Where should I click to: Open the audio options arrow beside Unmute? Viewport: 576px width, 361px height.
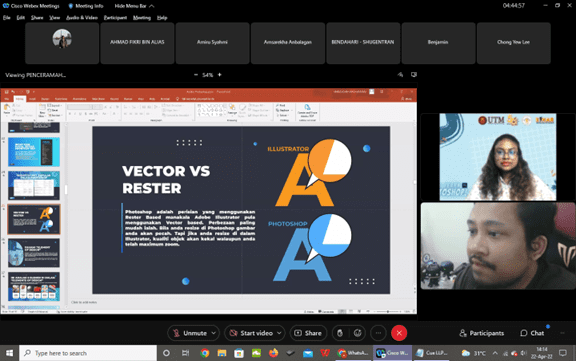(214, 333)
